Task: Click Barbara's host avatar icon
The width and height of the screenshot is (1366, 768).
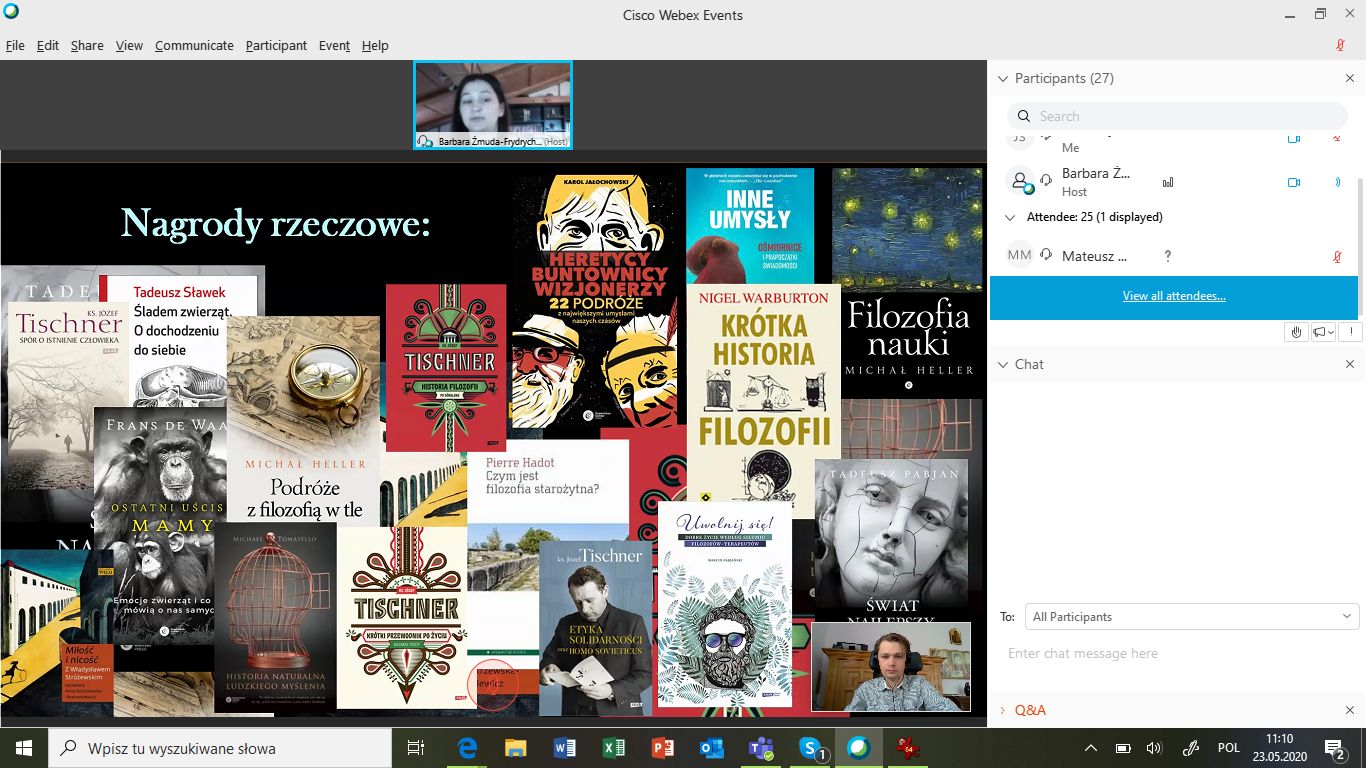Action: point(1019,181)
